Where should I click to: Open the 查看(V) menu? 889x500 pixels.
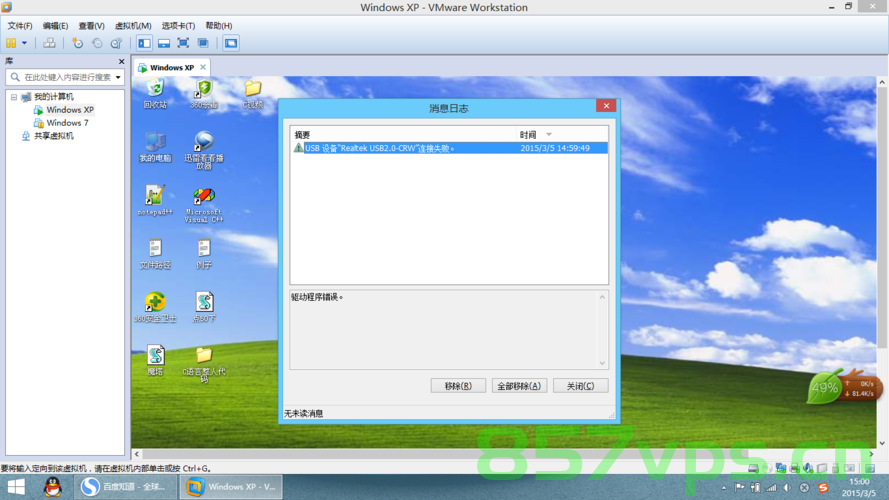(91, 26)
